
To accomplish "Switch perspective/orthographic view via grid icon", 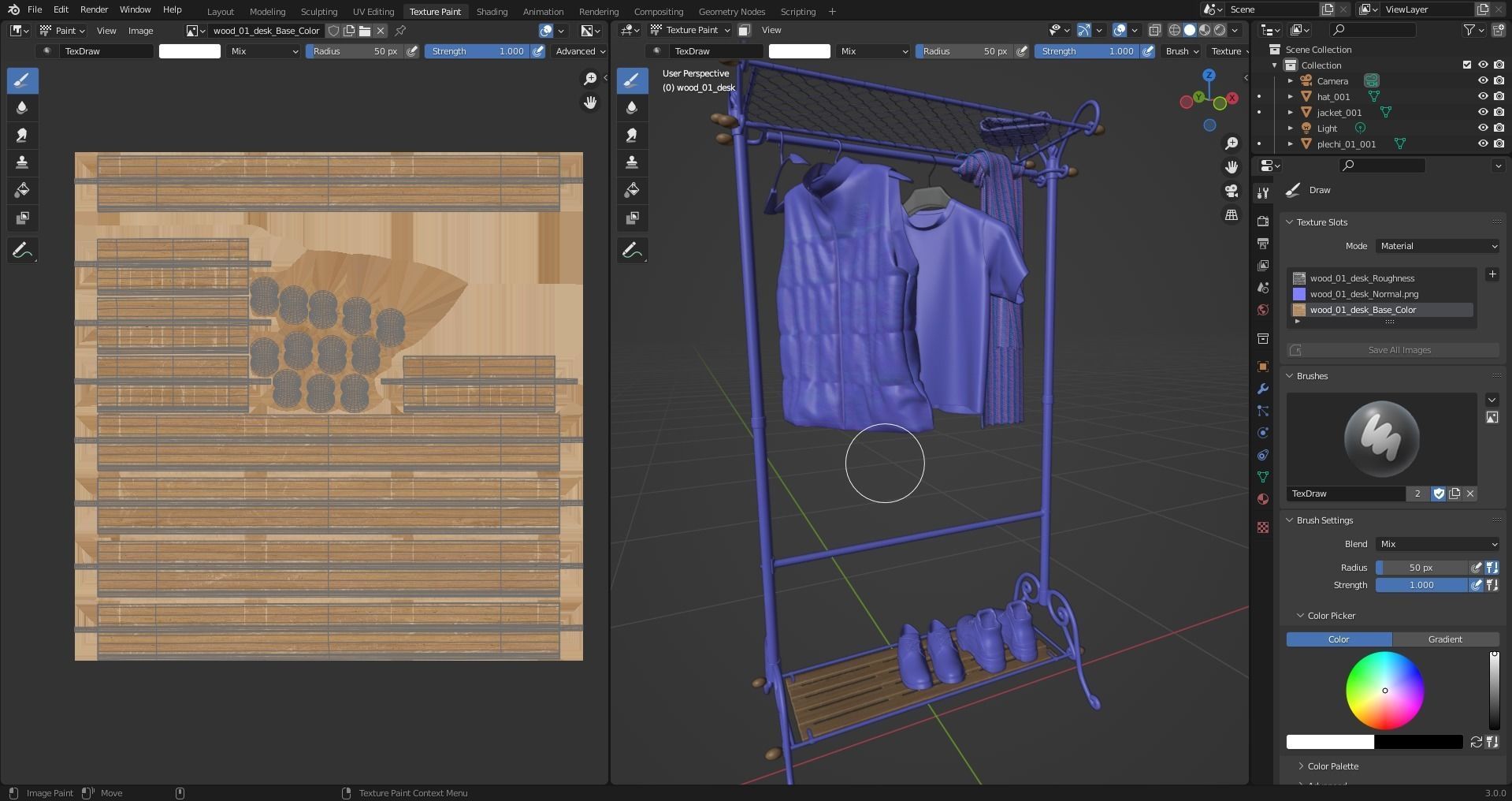I will (1232, 214).
